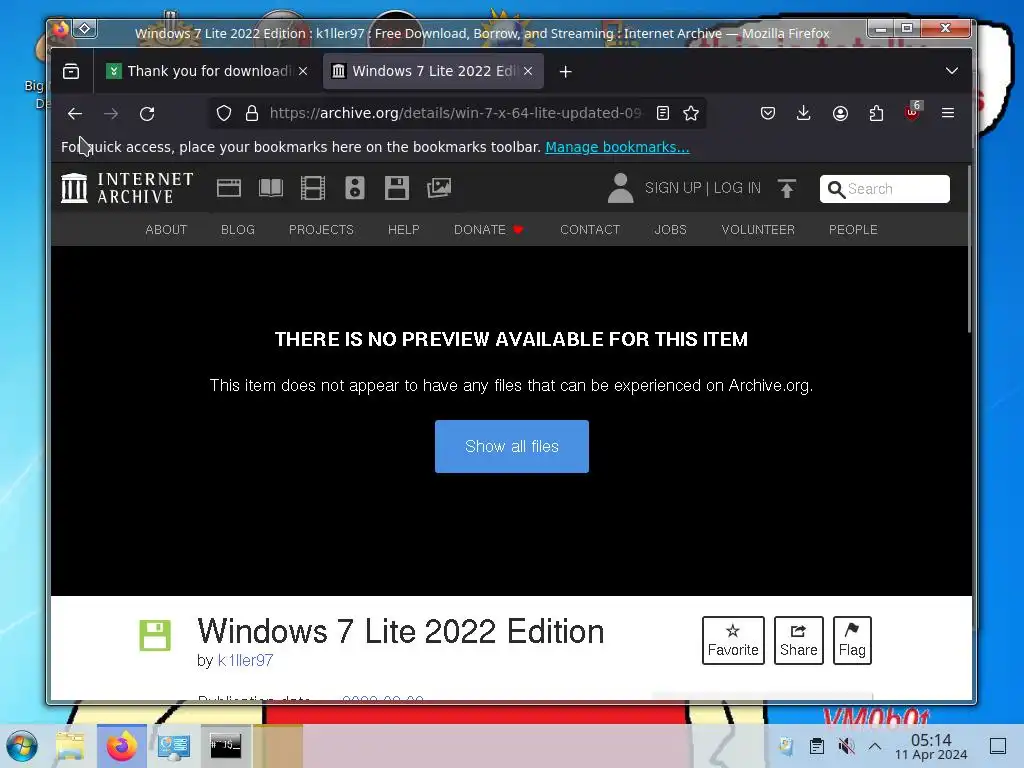Viewport: 1024px width, 768px height.
Task: Click green software item icon beside title
Action: (x=155, y=635)
